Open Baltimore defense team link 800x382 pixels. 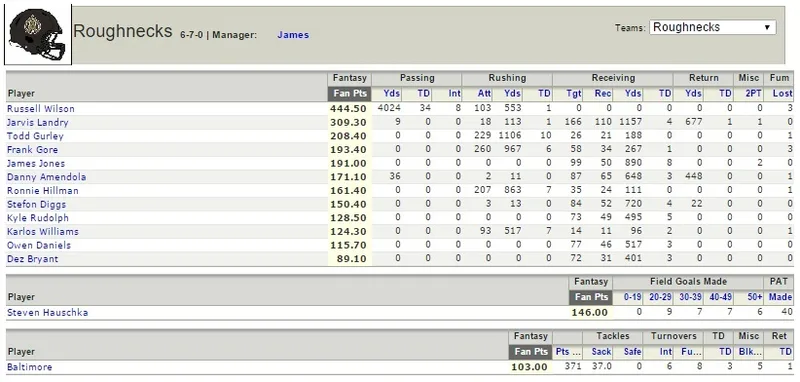point(30,367)
